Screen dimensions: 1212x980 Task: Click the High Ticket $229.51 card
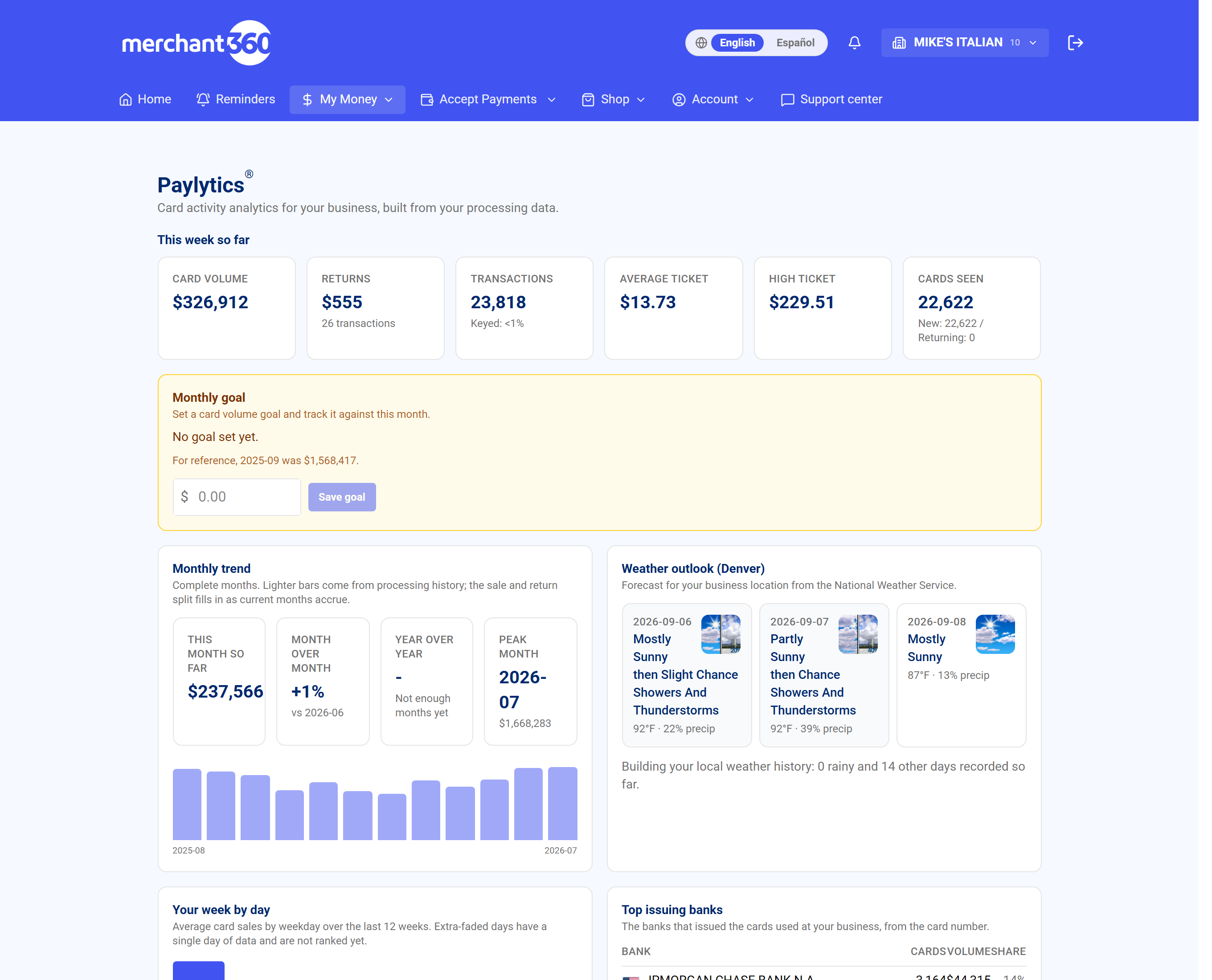[823, 308]
